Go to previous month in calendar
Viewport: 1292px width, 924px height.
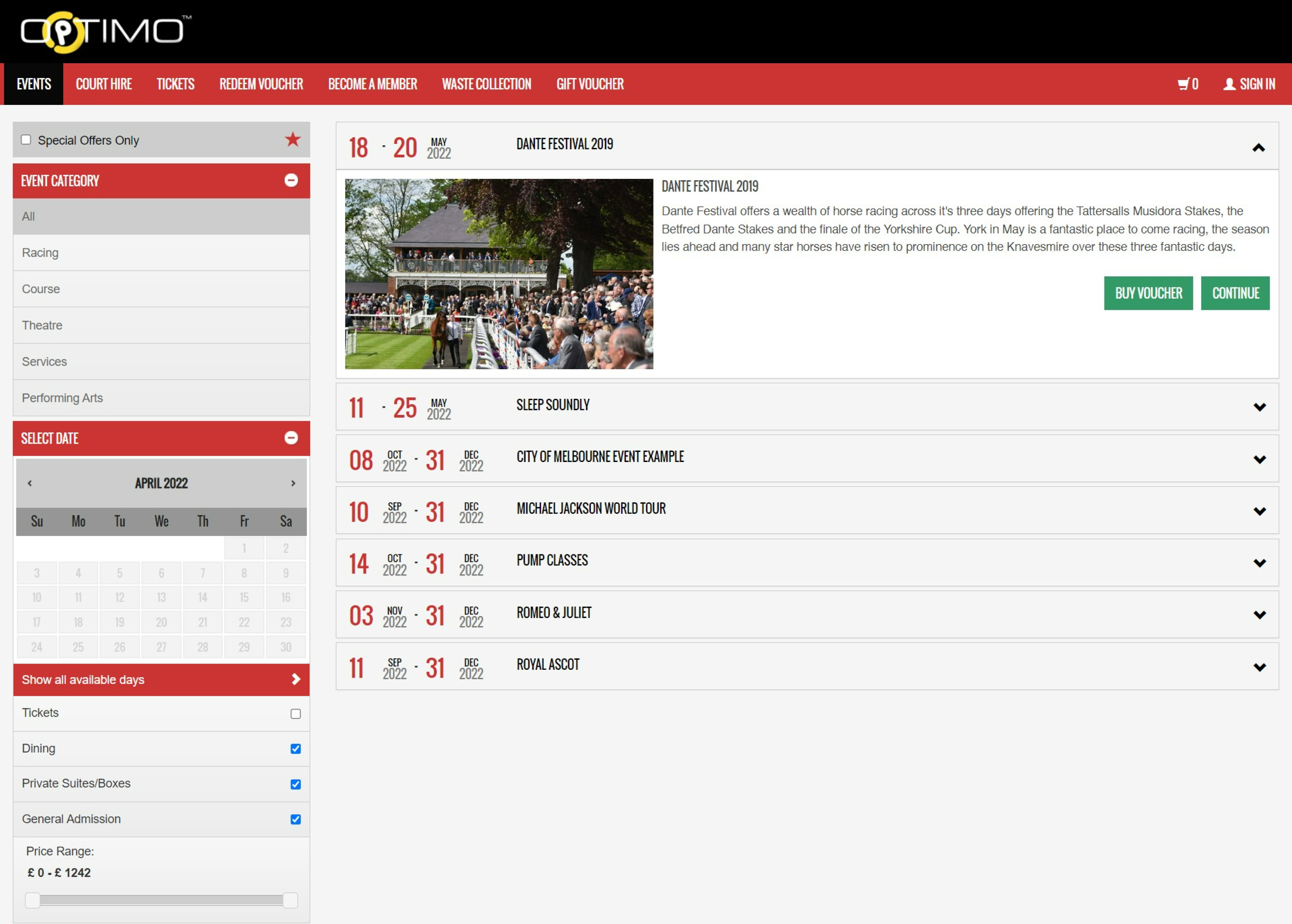pyautogui.click(x=30, y=483)
